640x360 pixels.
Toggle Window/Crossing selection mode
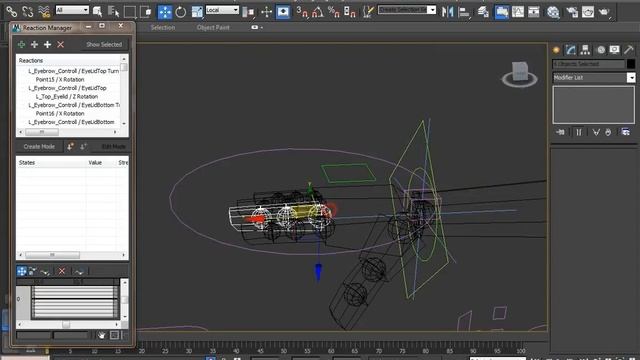click(145, 11)
